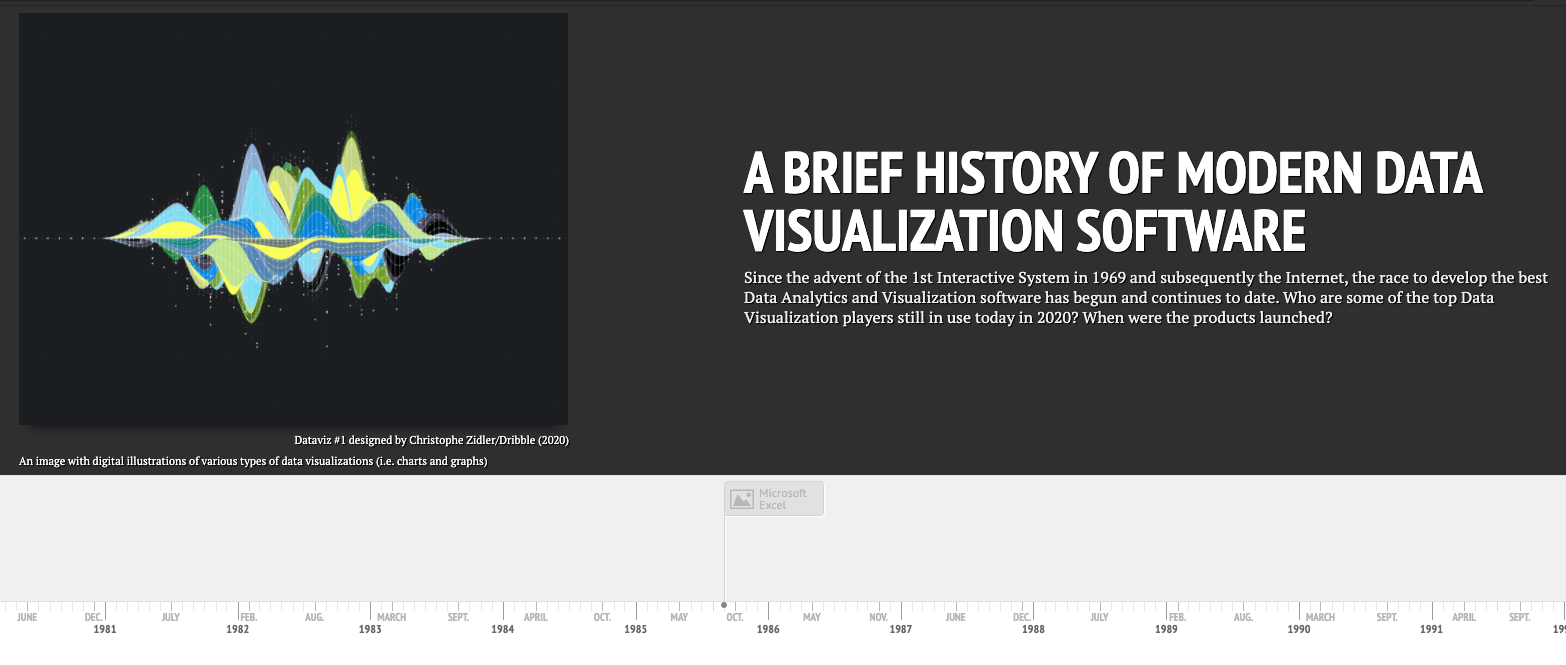Select the Microsoft Excel event marker dot
1566x665 pixels.
click(724, 605)
